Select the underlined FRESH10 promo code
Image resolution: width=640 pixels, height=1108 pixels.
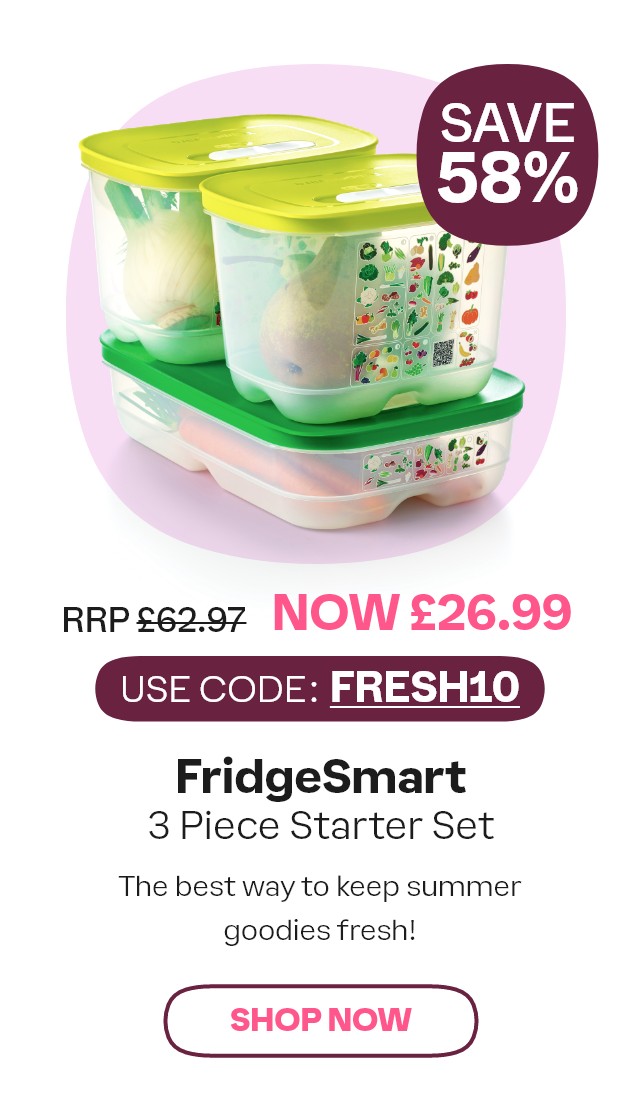click(425, 686)
